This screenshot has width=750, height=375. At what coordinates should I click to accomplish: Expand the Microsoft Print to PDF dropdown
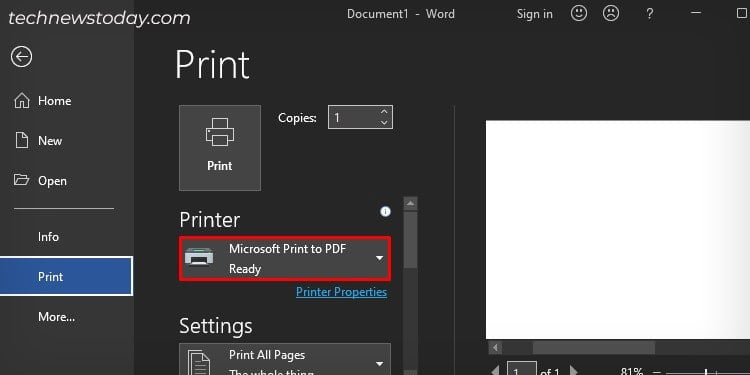pos(285,258)
